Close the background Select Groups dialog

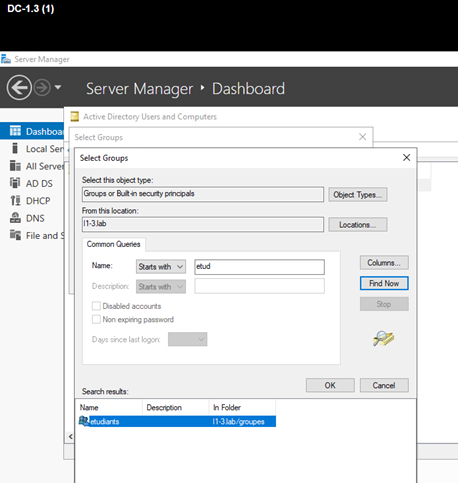point(362,137)
